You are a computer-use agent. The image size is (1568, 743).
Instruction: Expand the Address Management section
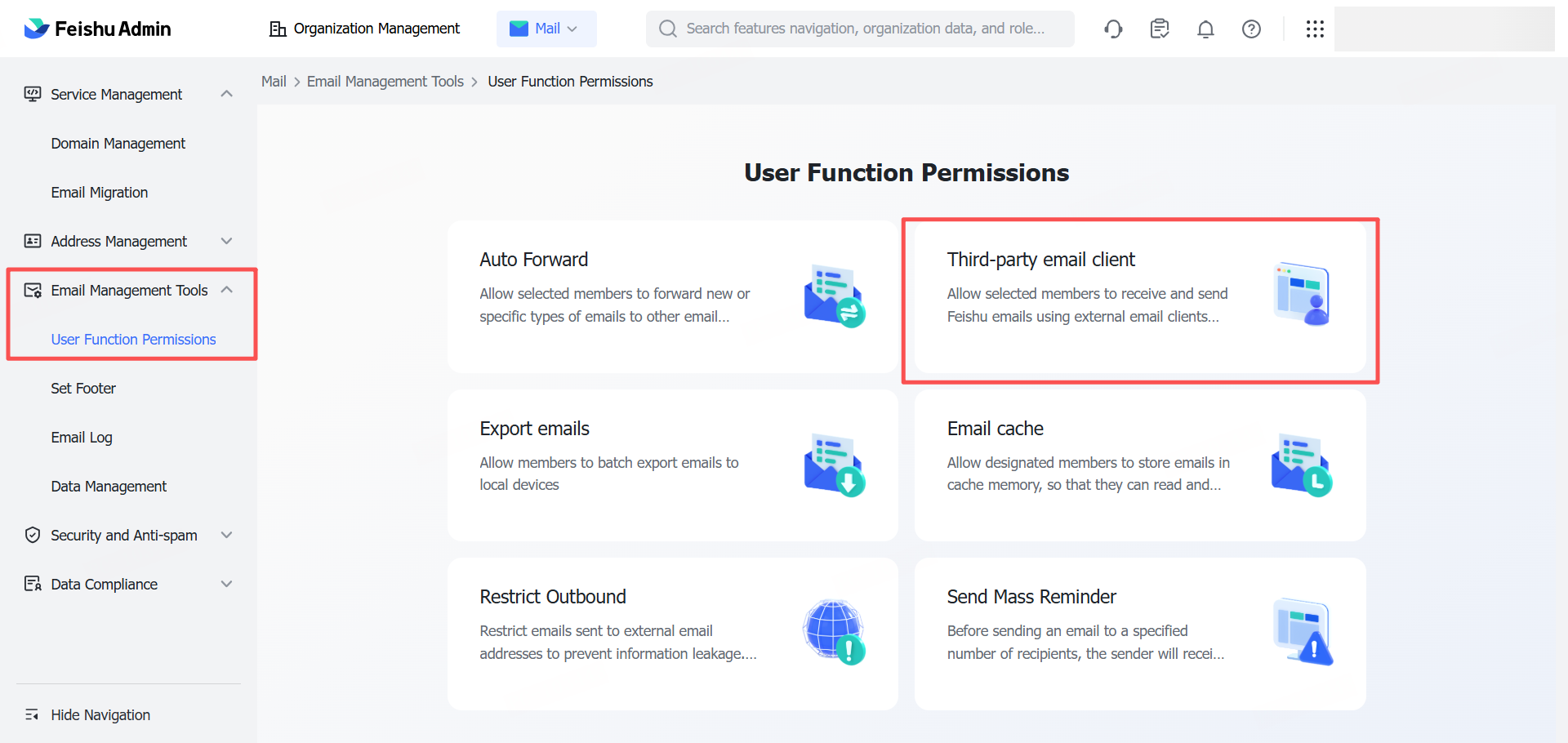coord(227,241)
